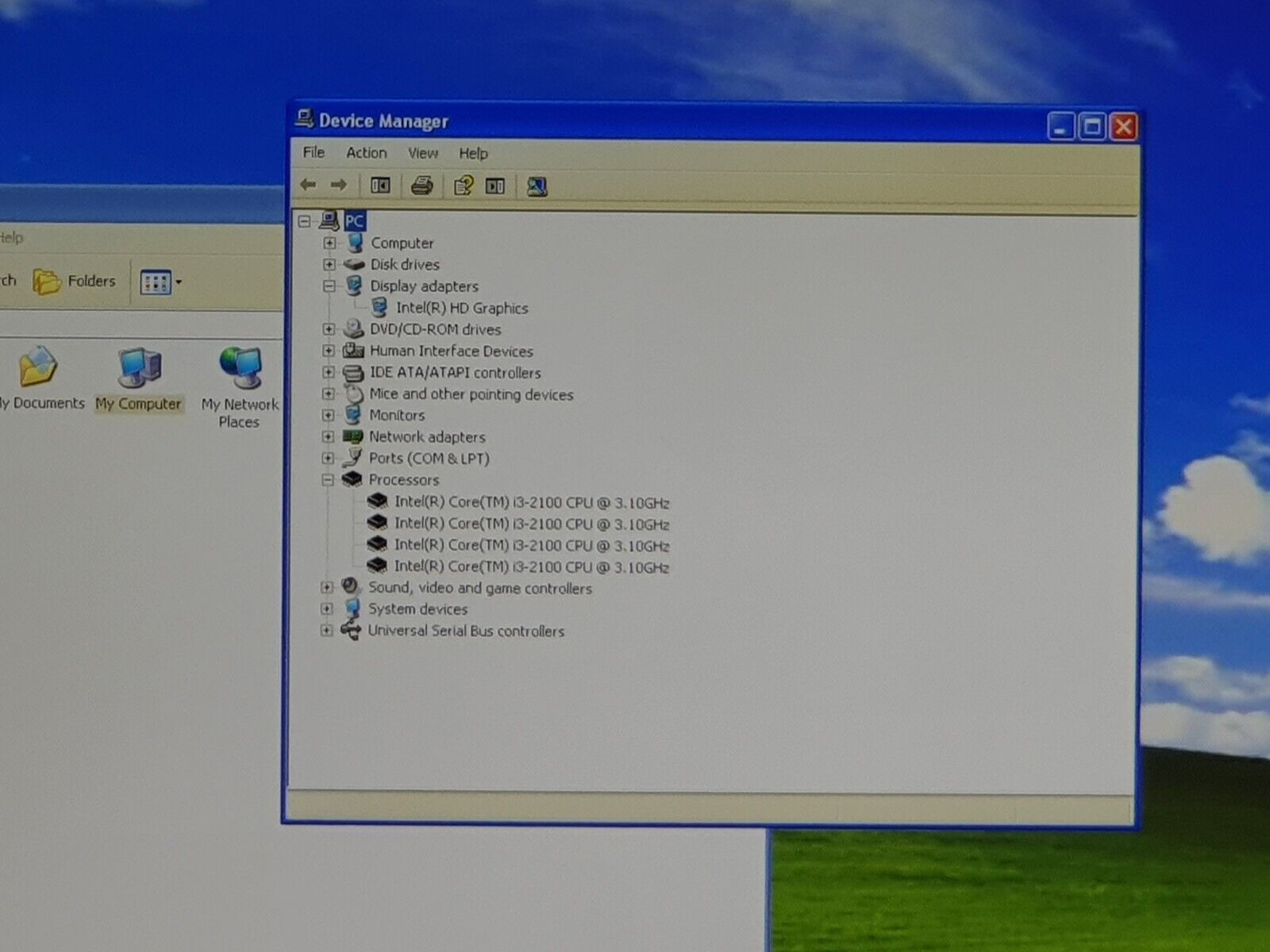This screenshot has height=952, width=1270.
Task: Open the Views dropdown in Explorer toolbar
Action: tap(160, 282)
